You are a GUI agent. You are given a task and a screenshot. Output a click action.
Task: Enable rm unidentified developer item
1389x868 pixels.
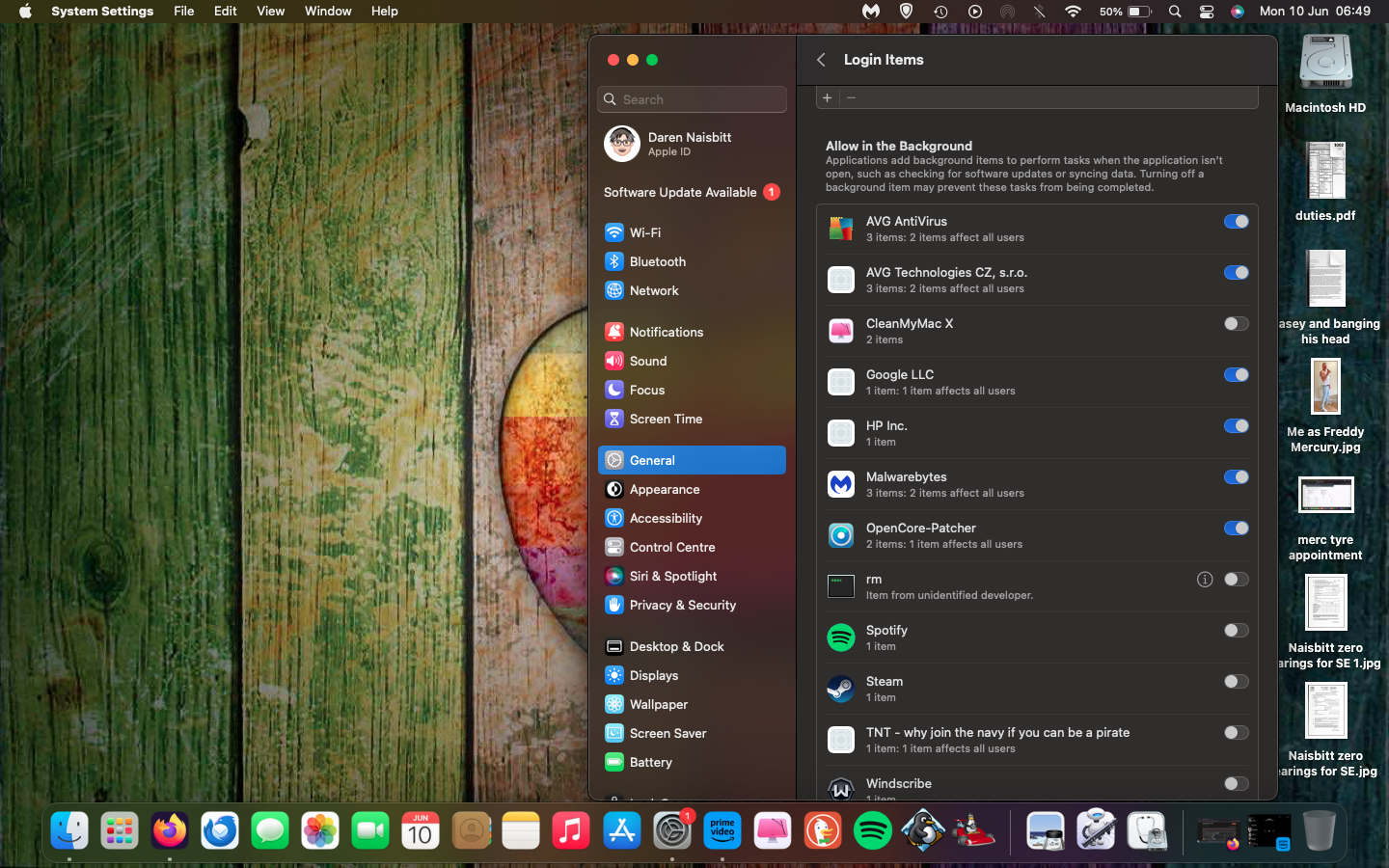click(x=1237, y=580)
